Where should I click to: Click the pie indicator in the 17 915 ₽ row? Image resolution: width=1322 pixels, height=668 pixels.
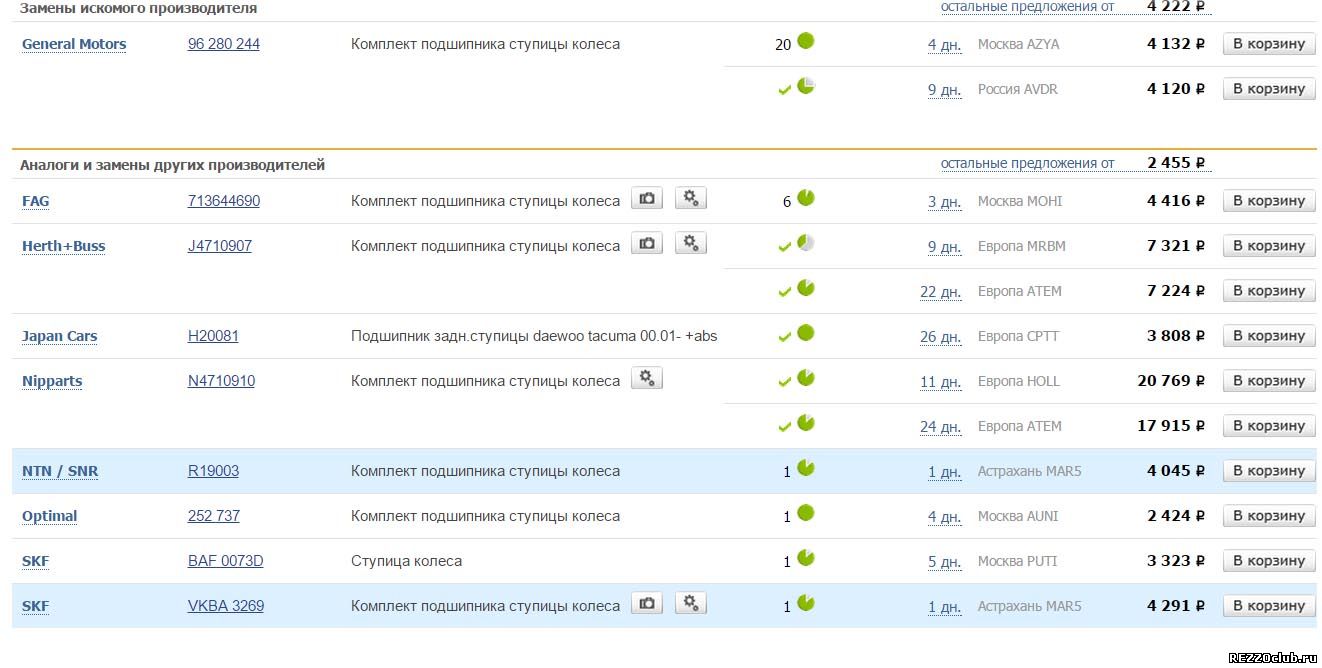(x=806, y=423)
